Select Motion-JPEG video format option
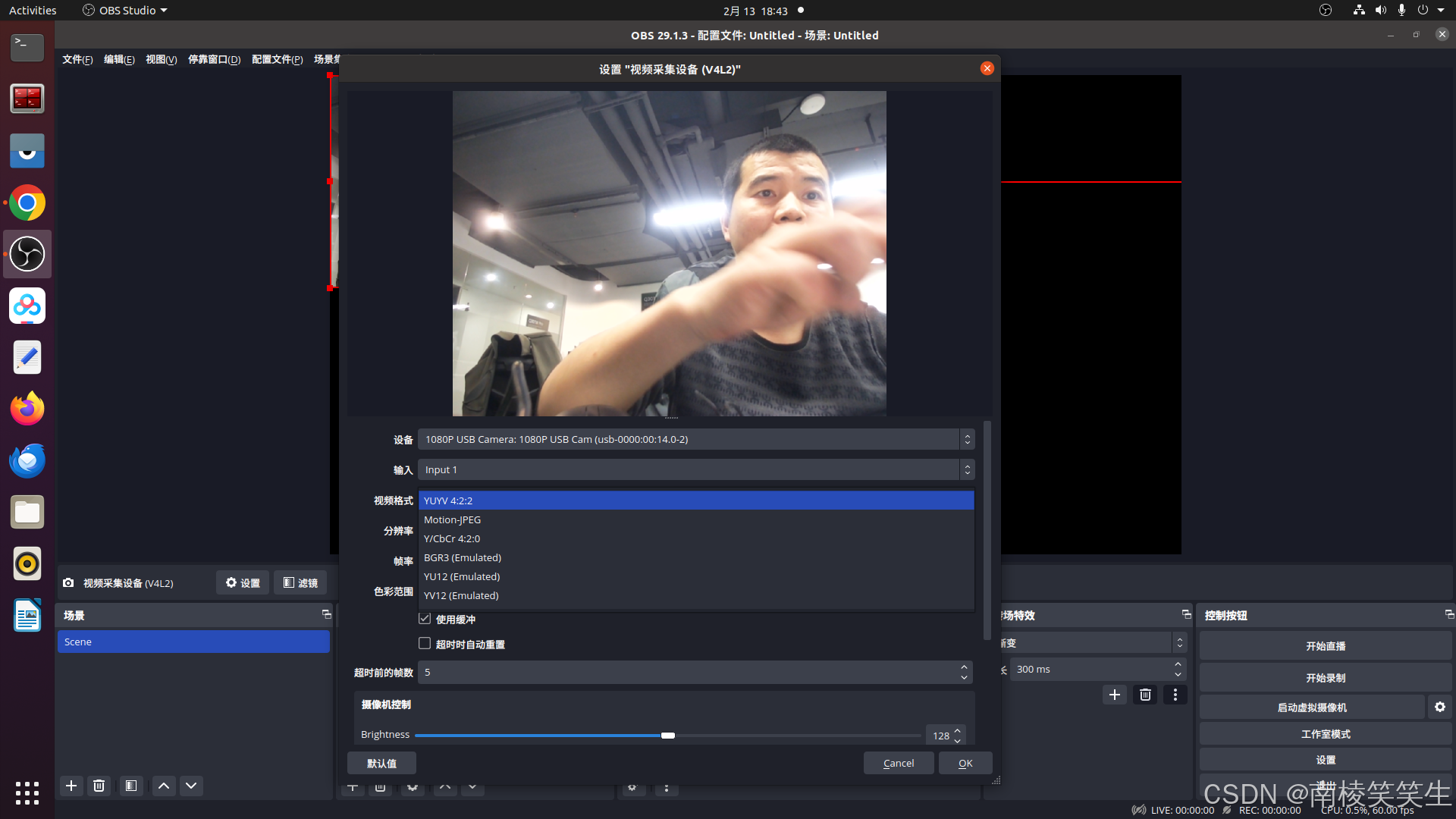This screenshot has width=1456, height=819. point(452,519)
